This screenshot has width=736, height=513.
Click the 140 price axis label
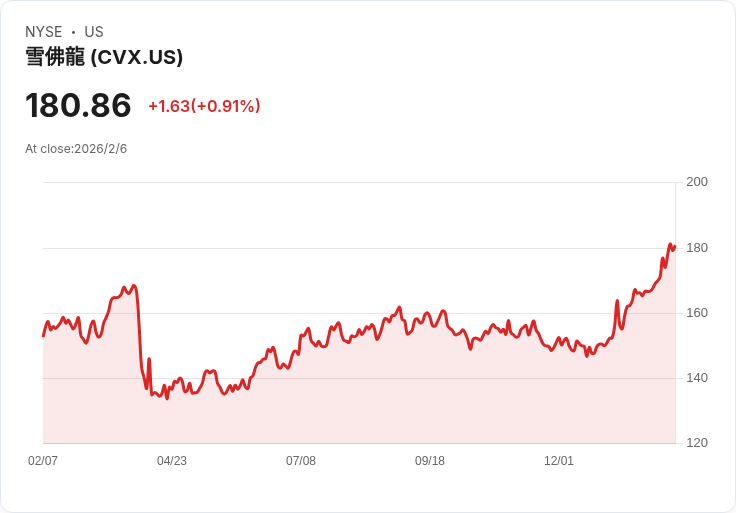click(x=697, y=378)
